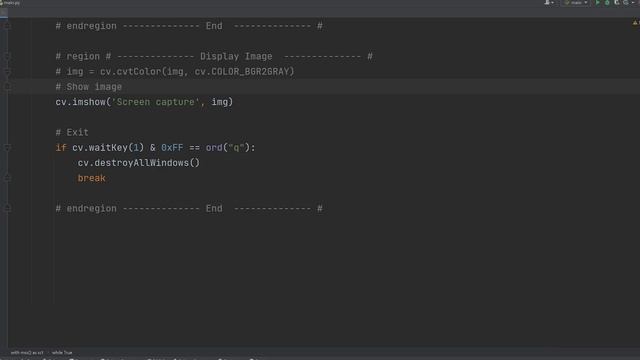
Task: Click on 'cv.destroyAllWindows()' call
Action: click(x=139, y=163)
